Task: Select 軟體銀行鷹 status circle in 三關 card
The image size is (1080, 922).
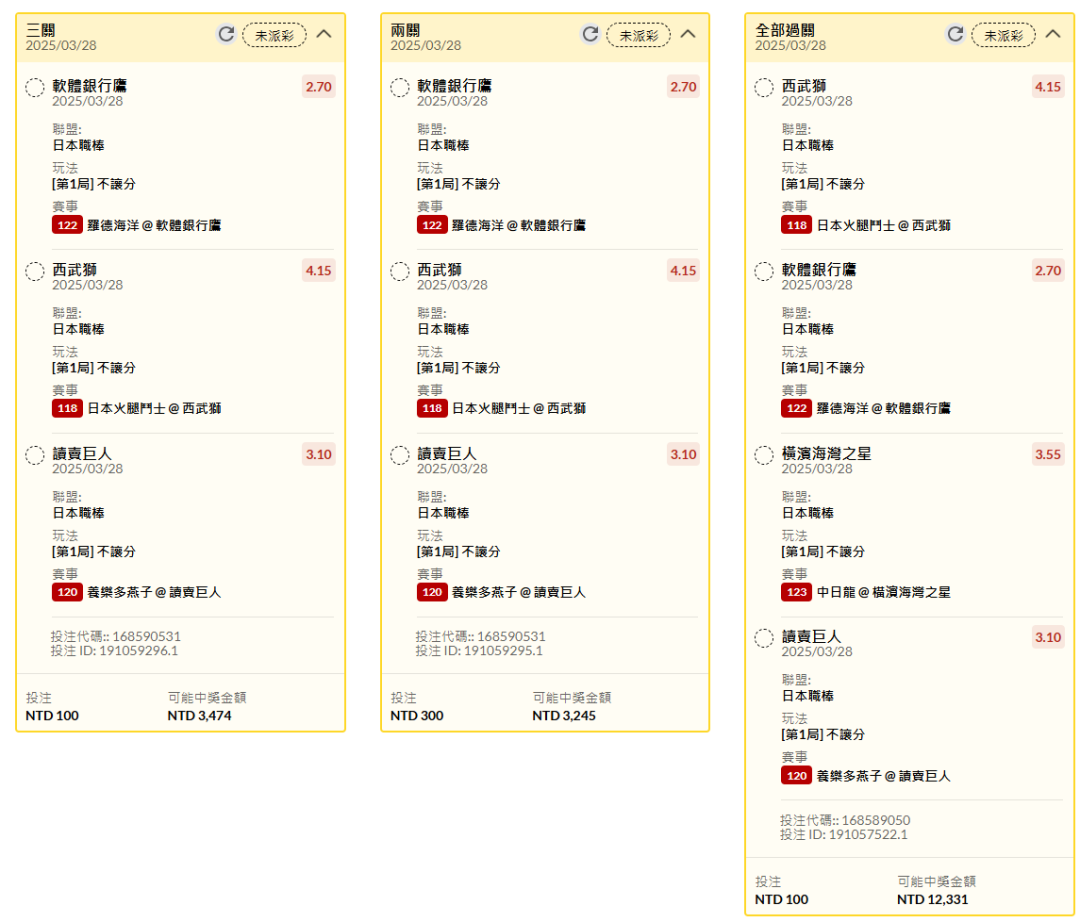Action: [35, 87]
